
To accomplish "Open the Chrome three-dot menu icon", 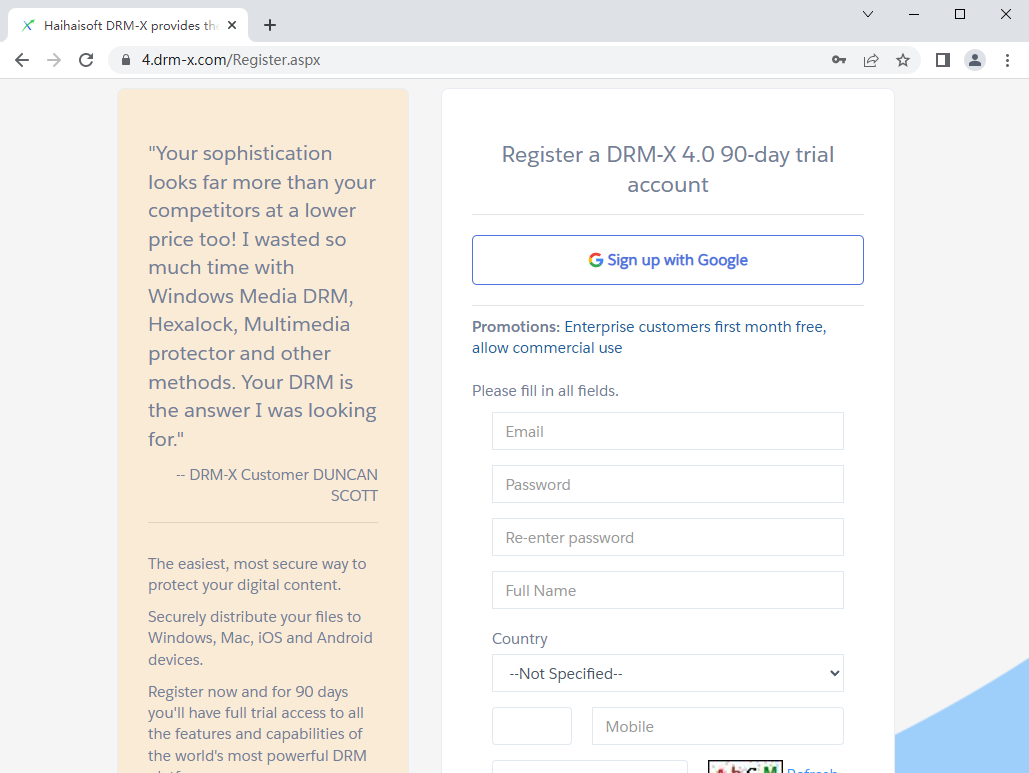I will (1008, 60).
